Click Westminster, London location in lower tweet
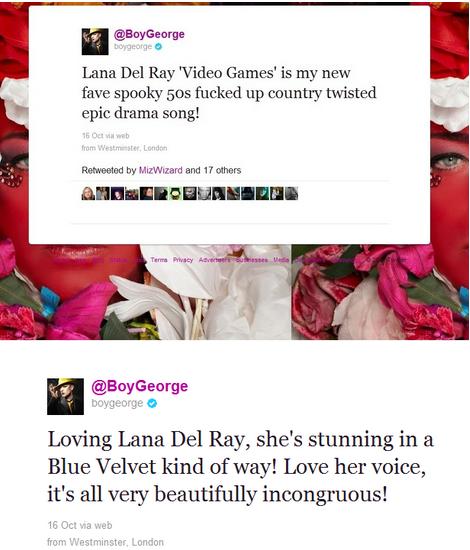The height and width of the screenshot is (550, 470). point(106,542)
